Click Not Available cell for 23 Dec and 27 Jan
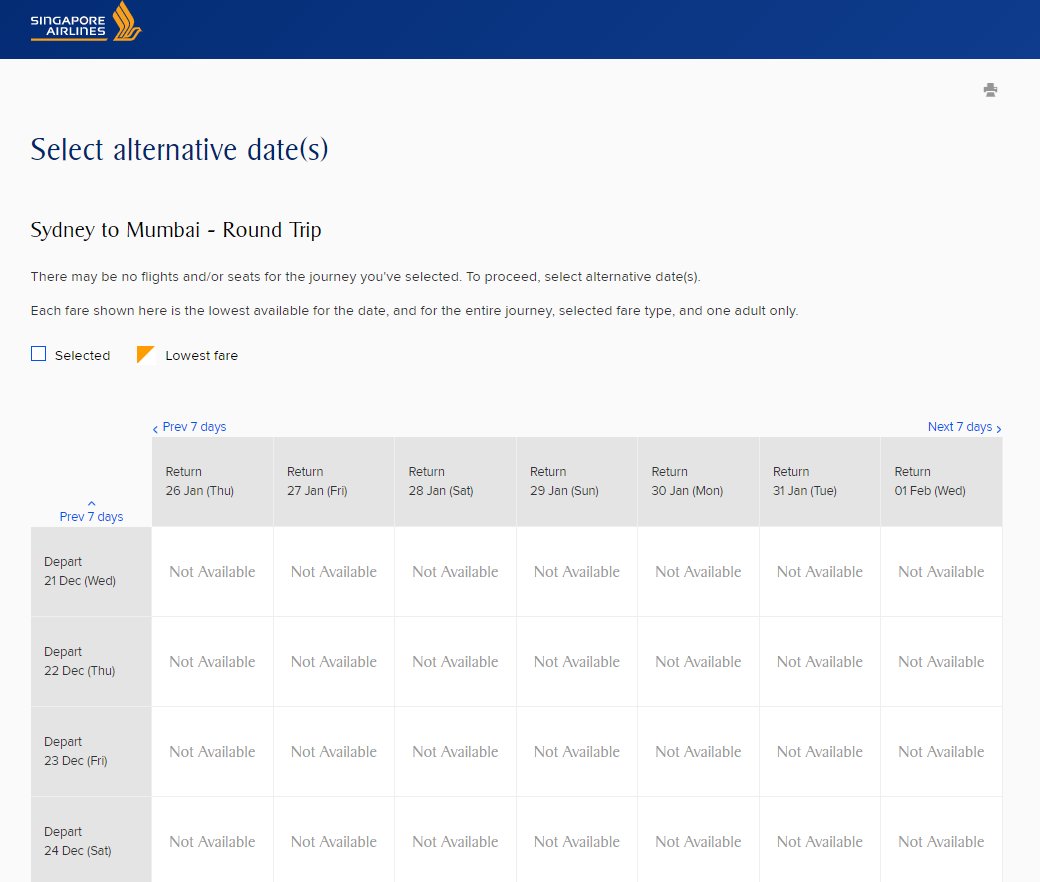This screenshot has width=1040, height=882. pyautogui.click(x=334, y=751)
